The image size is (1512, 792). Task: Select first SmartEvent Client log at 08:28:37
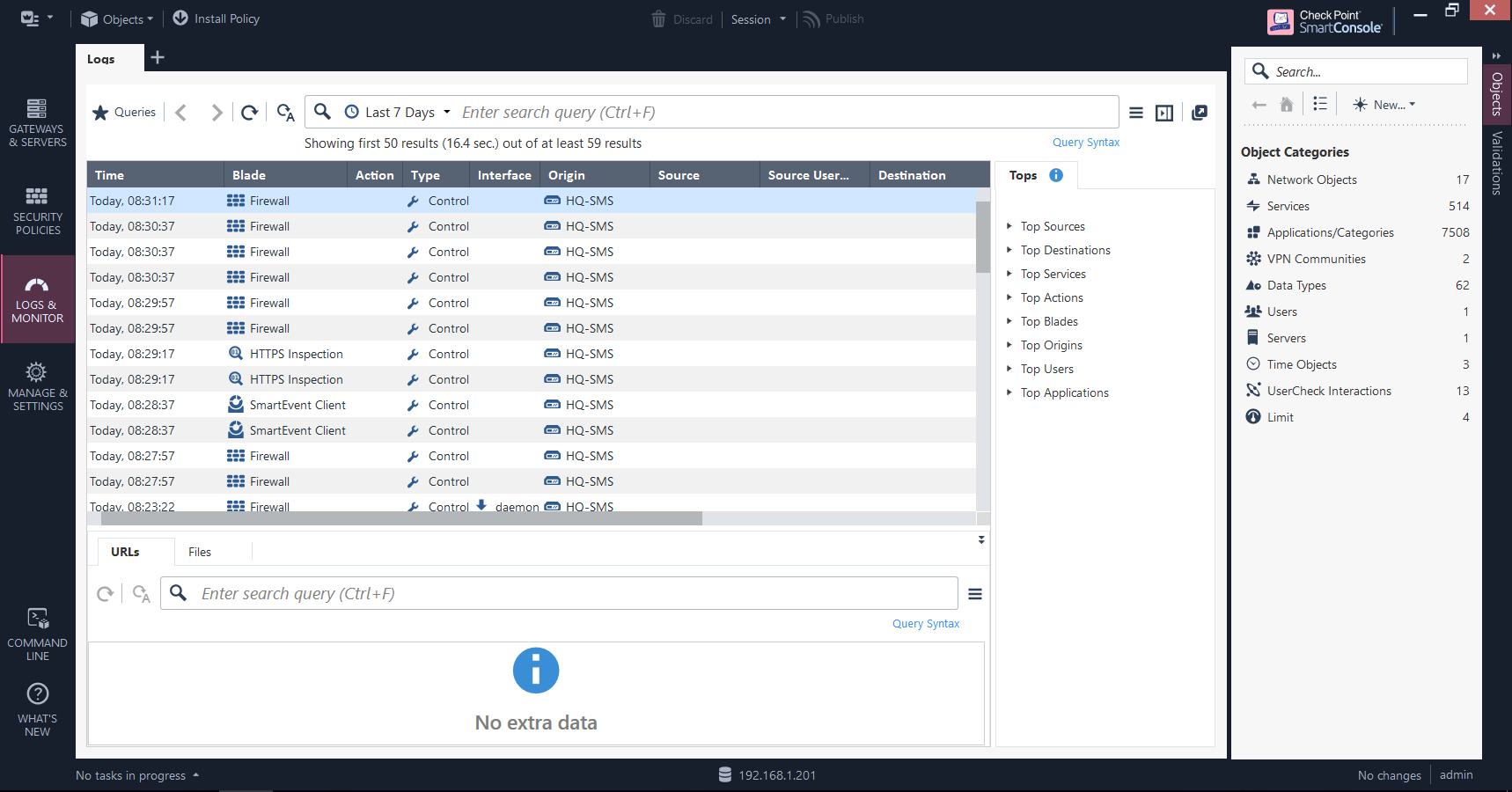pyautogui.click(x=531, y=405)
